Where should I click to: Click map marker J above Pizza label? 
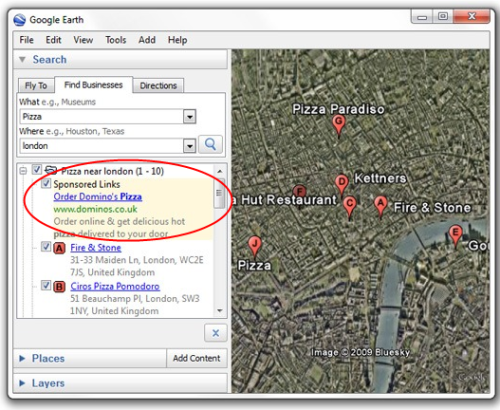coord(255,247)
